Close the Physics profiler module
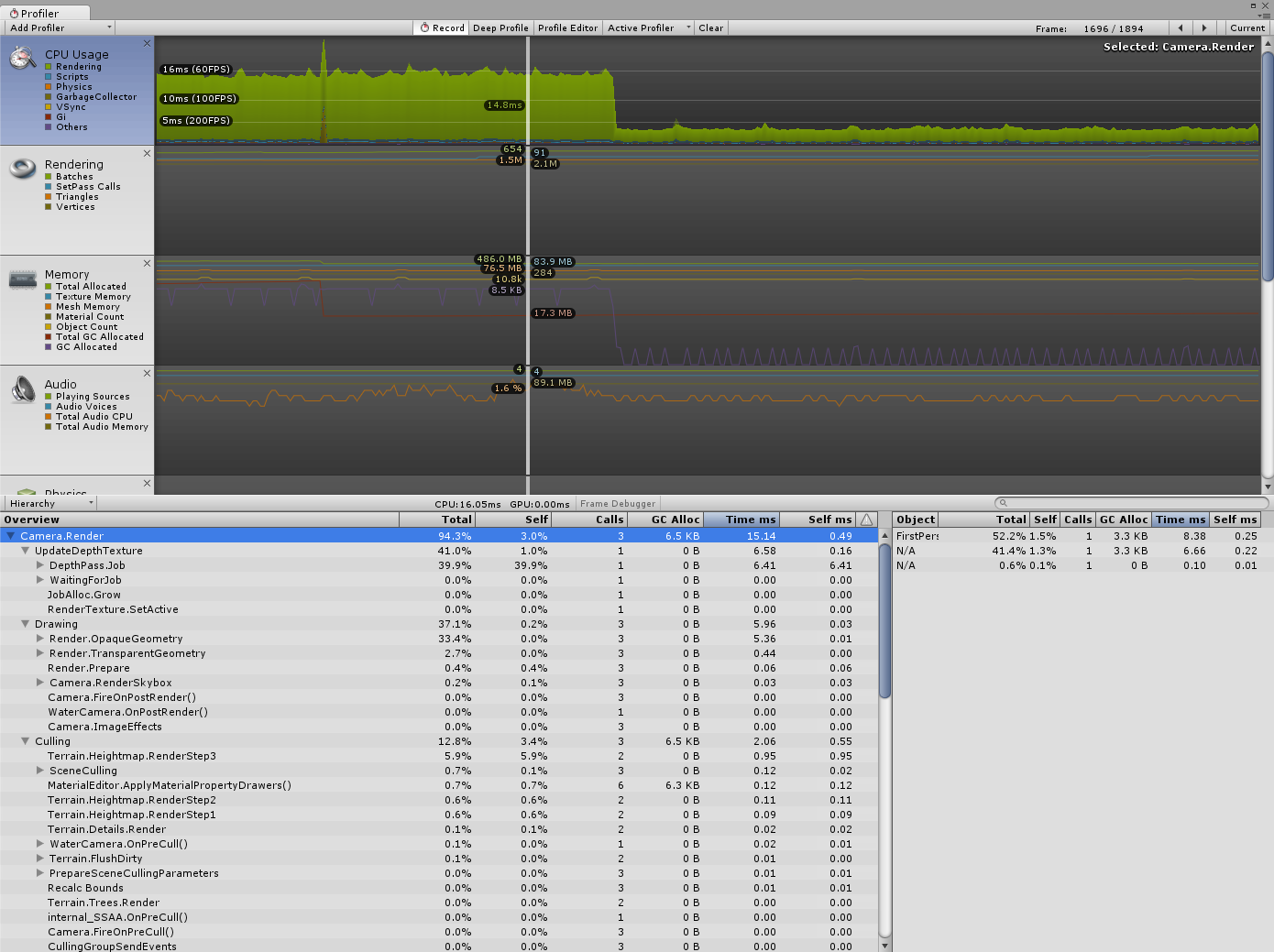The height and width of the screenshot is (952, 1274). tap(147, 483)
